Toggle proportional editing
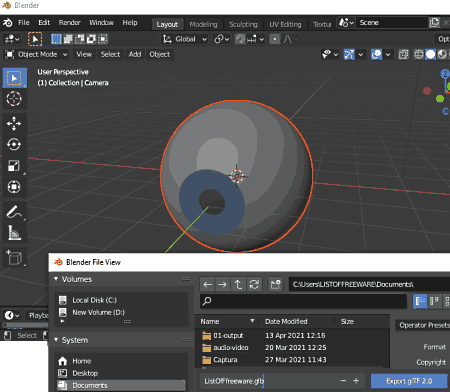Image resolution: width=450 pixels, height=392 pixels. click(275, 39)
